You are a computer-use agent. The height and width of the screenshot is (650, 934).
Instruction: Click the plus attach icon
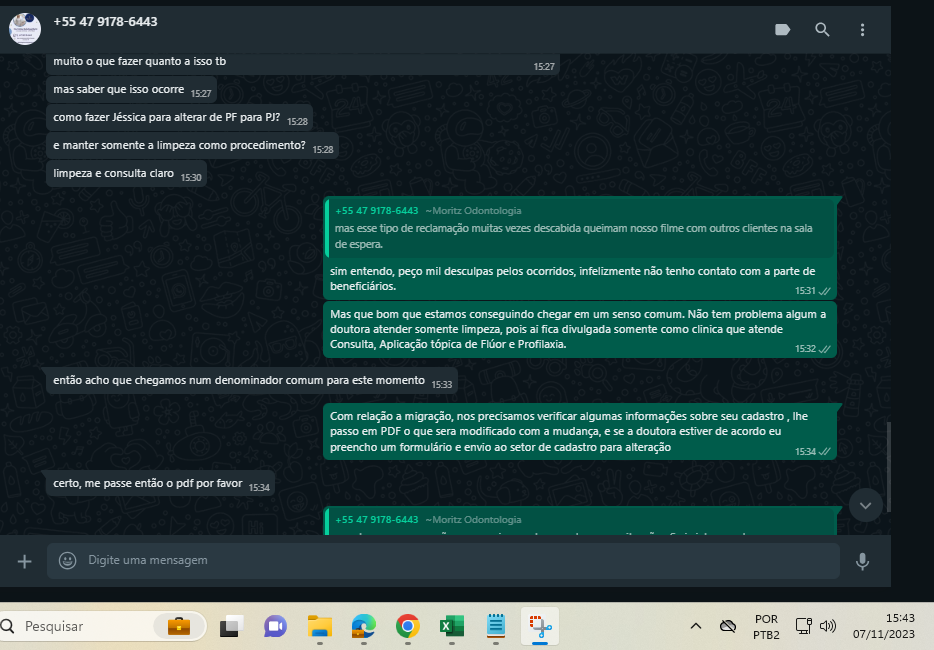(25, 561)
